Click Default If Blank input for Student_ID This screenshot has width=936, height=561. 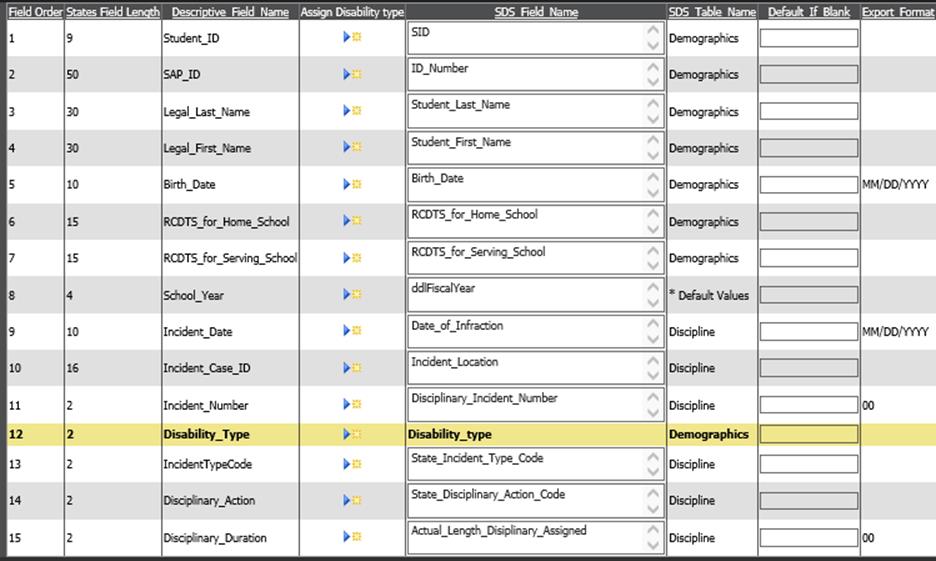coord(808,38)
